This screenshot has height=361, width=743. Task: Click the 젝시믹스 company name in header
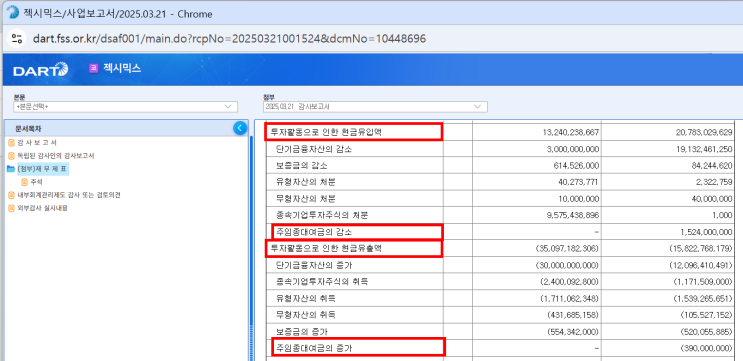(x=122, y=68)
